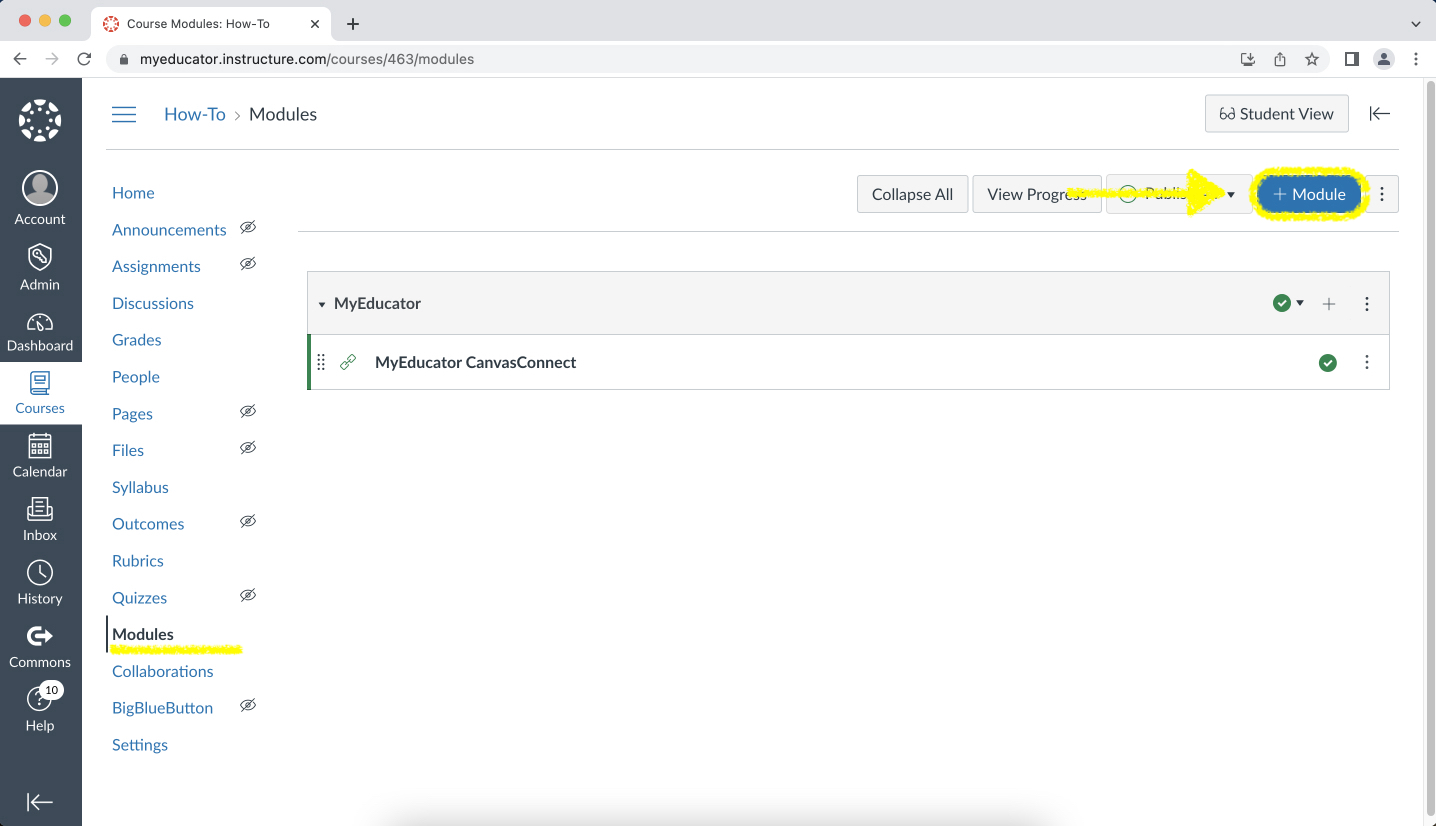Open the Account menu in global navigation
The width and height of the screenshot is (1436, 826).
(x=40, y=198)
